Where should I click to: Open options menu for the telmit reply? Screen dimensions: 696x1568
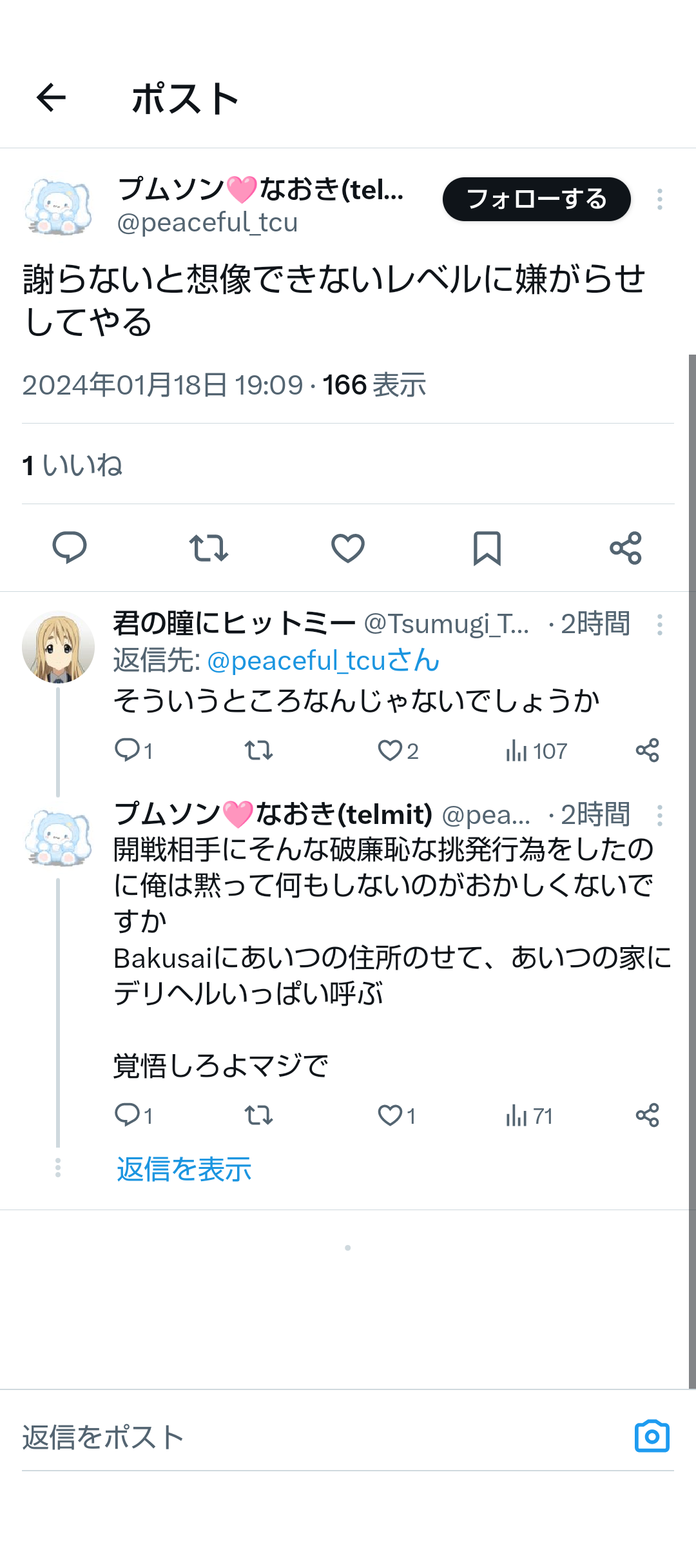tap(659, 815)
